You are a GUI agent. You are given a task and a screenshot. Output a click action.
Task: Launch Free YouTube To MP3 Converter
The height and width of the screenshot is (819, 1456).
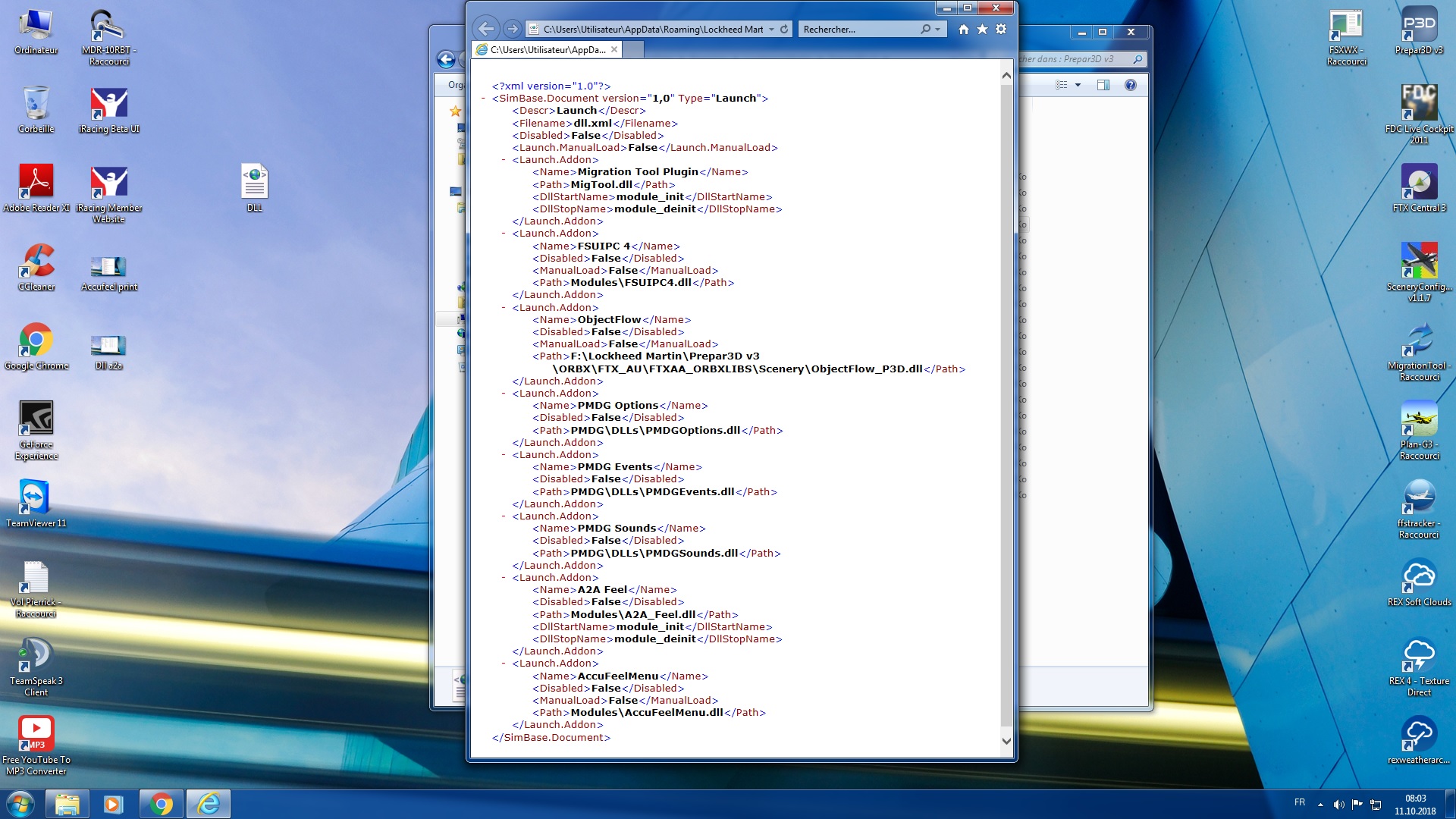coord(36,746)
